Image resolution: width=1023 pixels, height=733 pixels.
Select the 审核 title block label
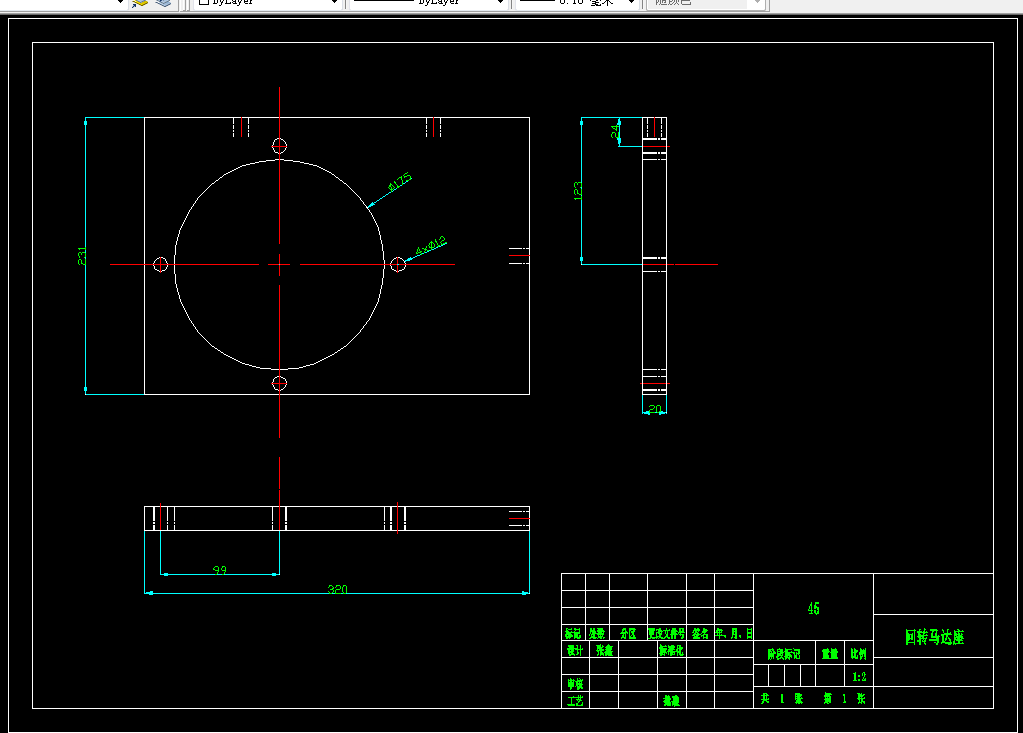(x=575, y=684)
